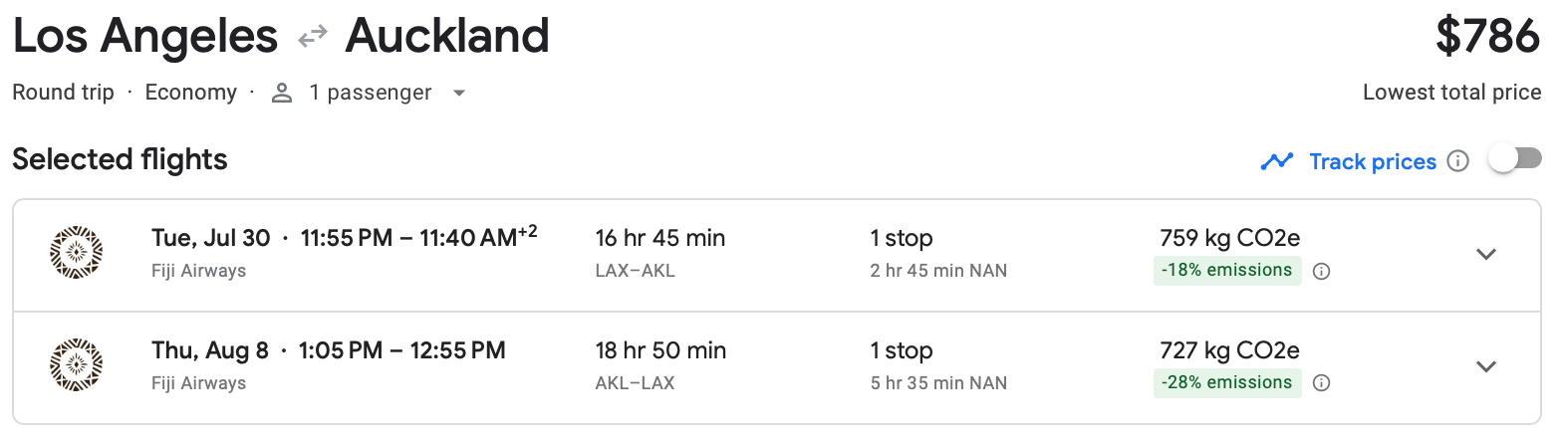Click the Track prices link
Screen dimensions: 1568x444
1372,161
